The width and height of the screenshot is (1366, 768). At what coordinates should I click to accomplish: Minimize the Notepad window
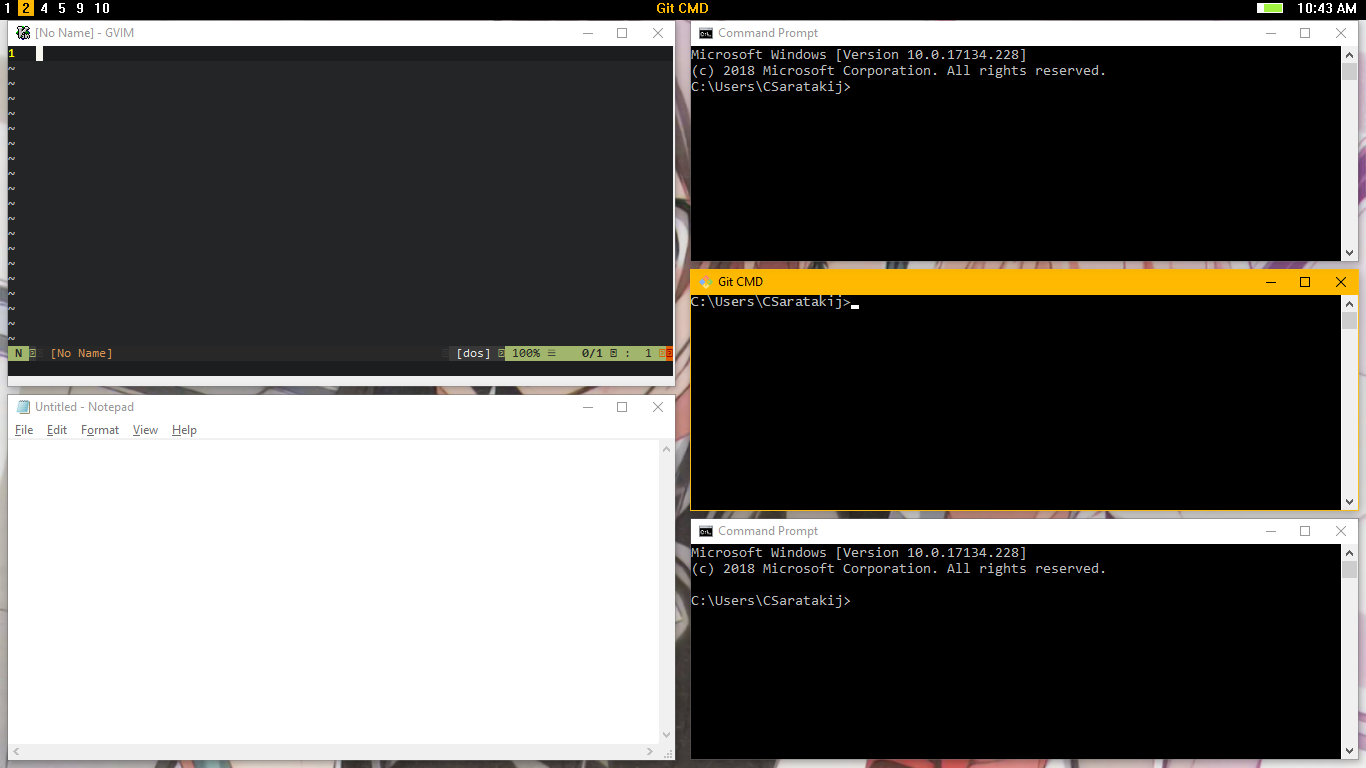click(586, 407)
